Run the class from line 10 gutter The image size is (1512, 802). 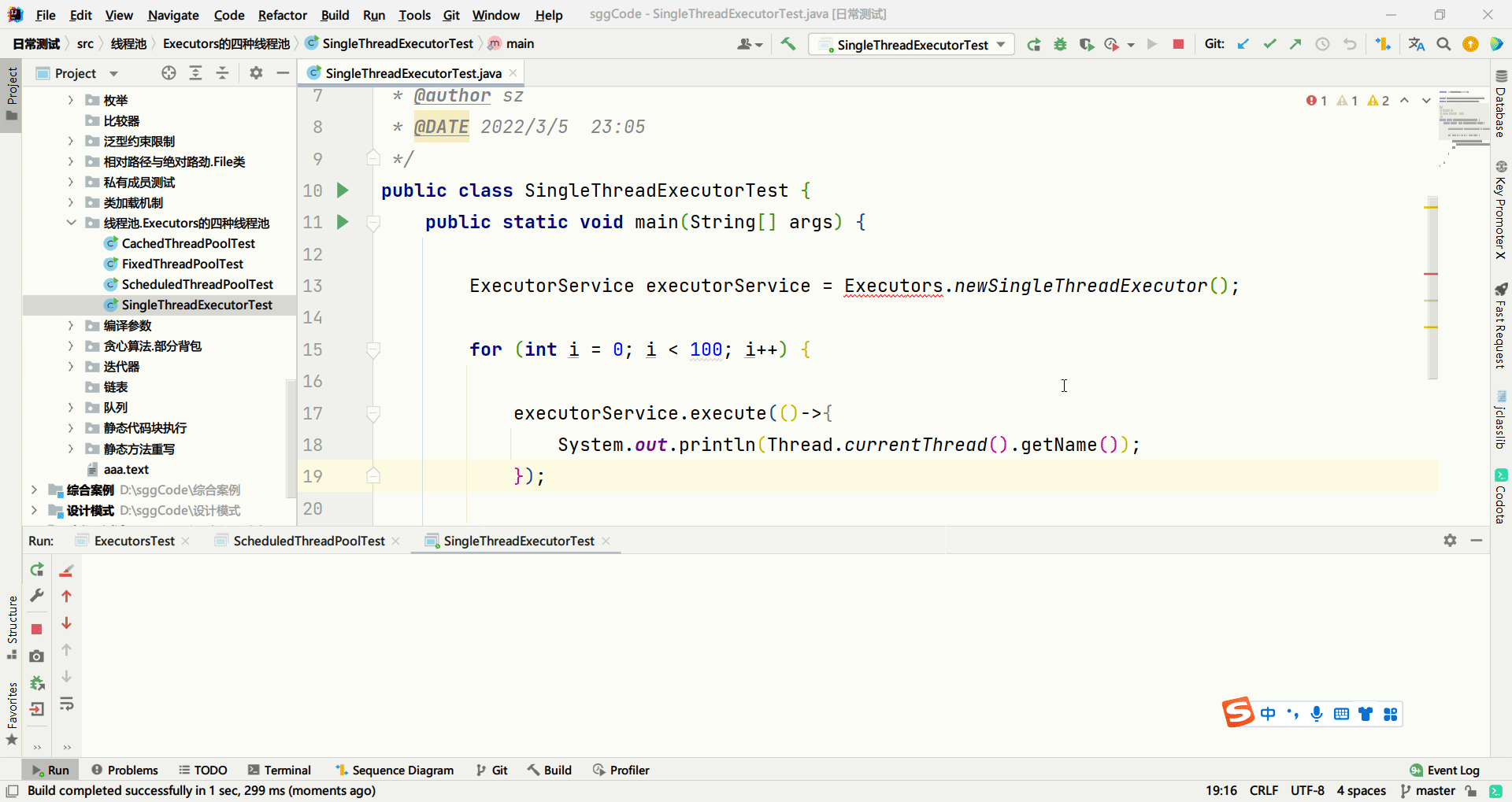coord(343,190)
